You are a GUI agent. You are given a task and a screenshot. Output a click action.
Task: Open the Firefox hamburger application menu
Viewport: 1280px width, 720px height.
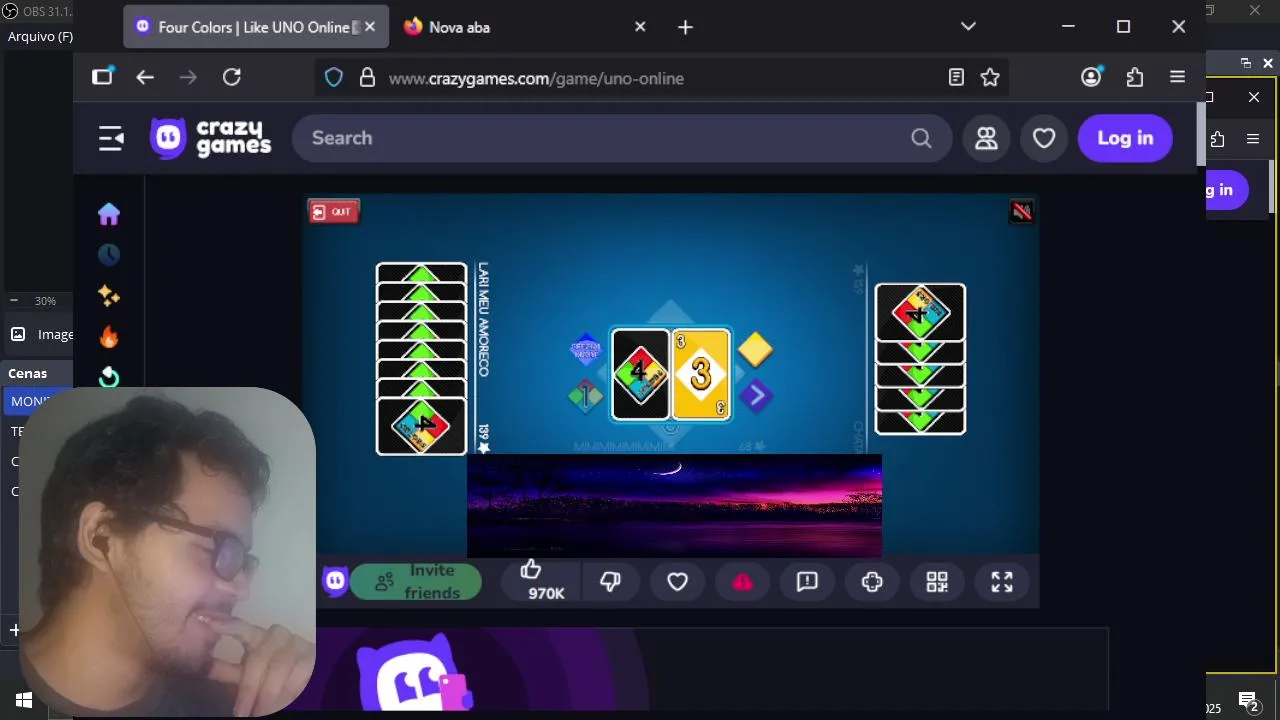pos(1177,77)
